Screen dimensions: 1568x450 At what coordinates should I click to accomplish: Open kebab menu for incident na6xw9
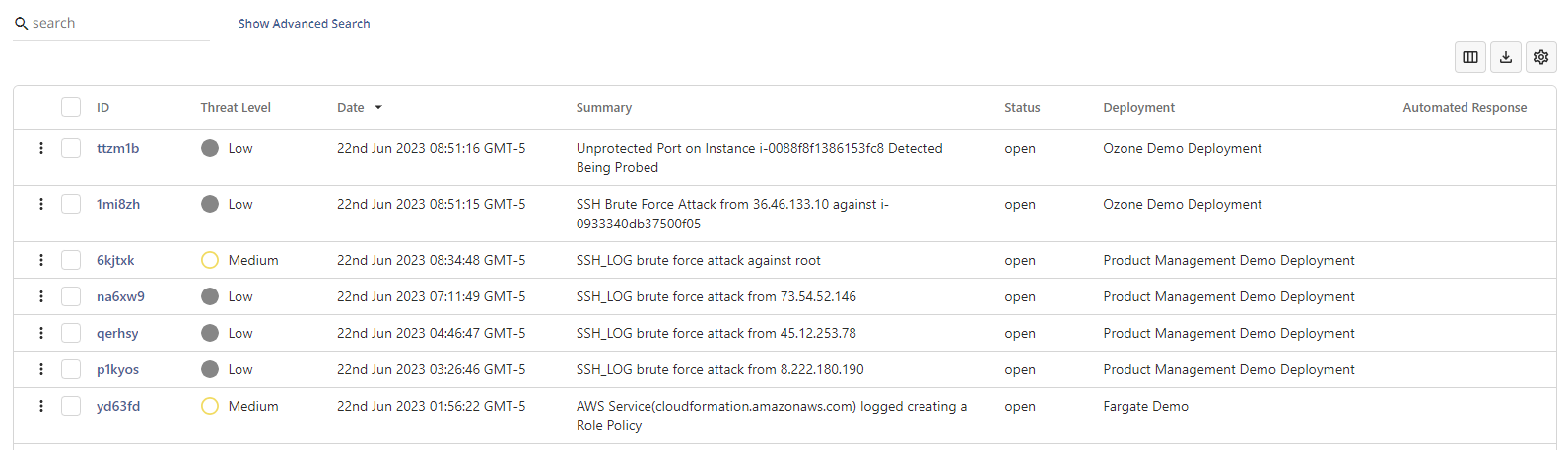click(x=40, y=296)
